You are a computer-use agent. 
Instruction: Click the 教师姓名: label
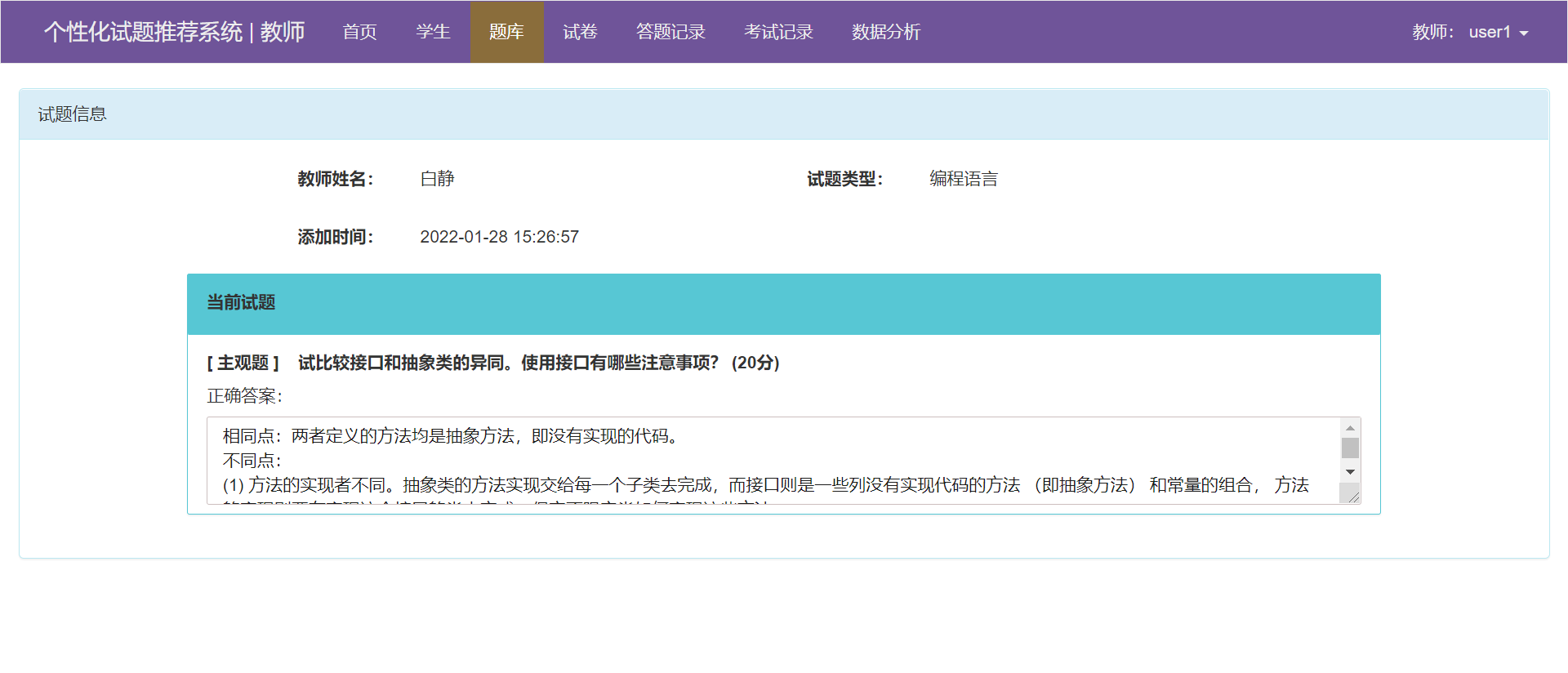pos(335,179)
